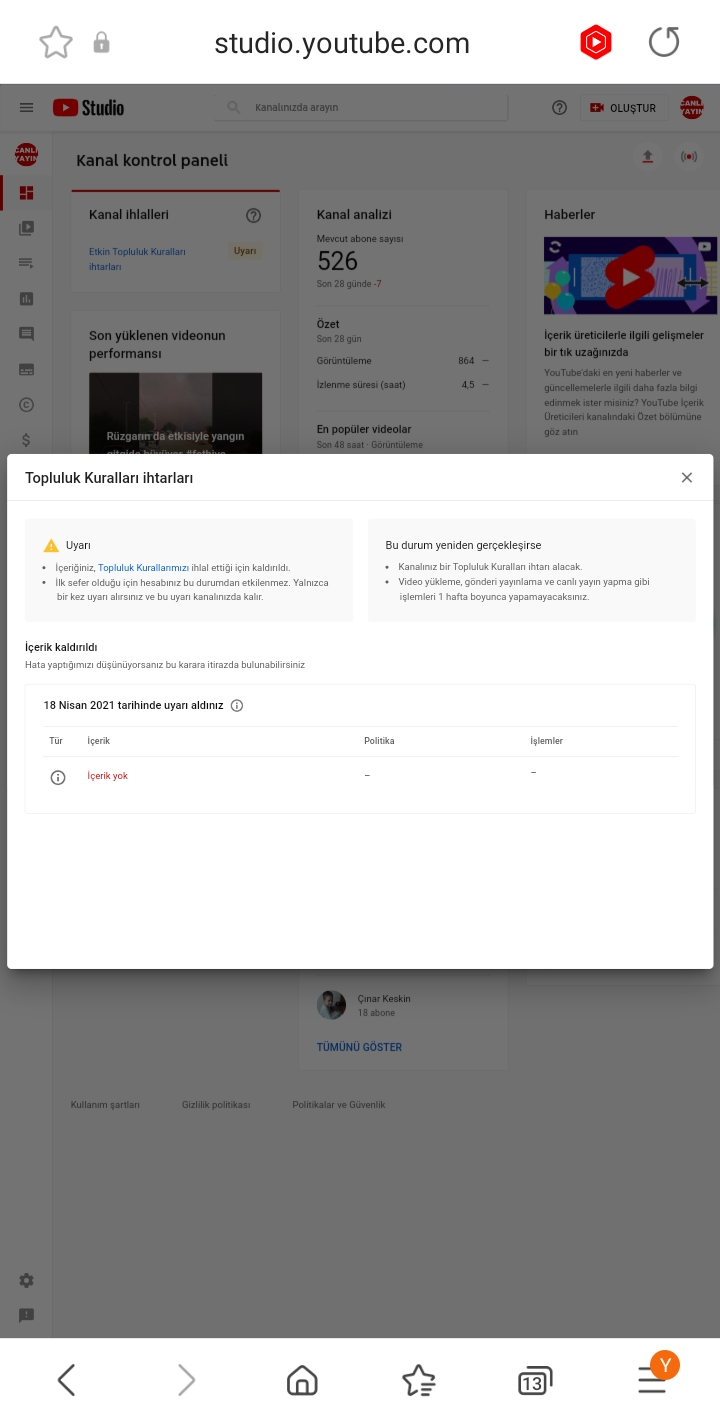Open the YouTube Studio hamburger menu
The height and width of the screenshot is (1422, 720).
[x=27, y=108]
